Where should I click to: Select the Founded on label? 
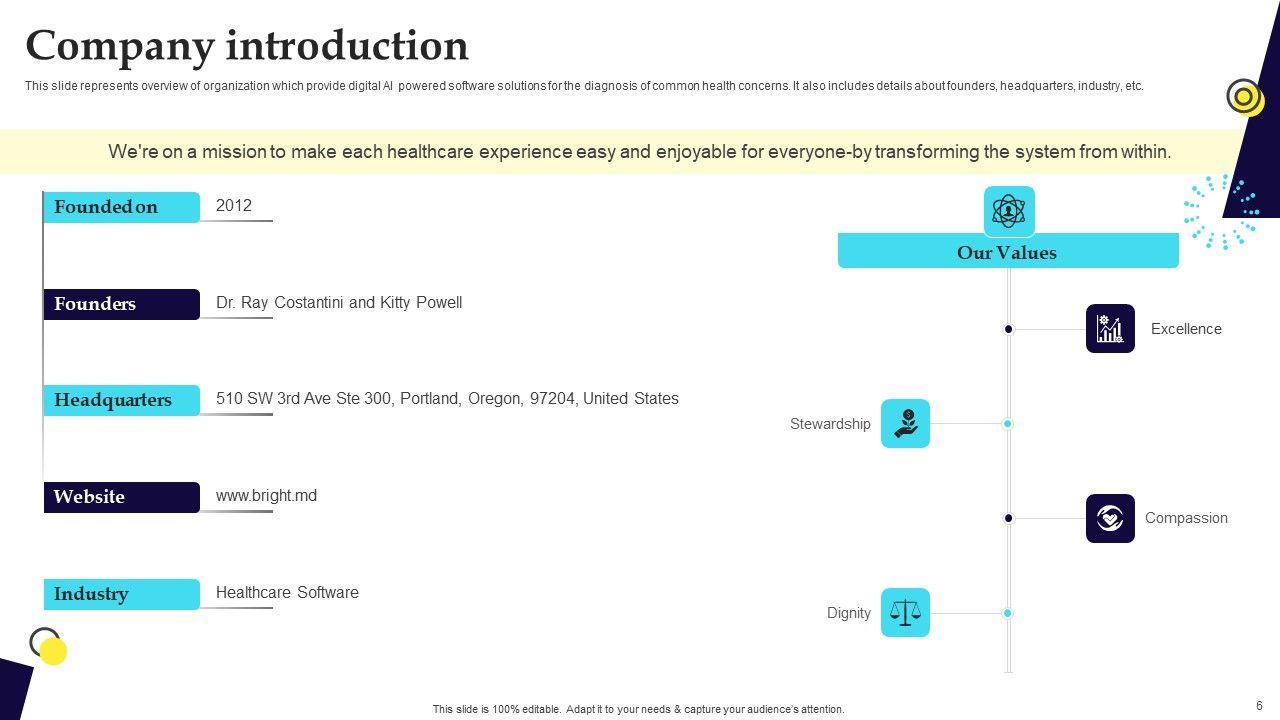(x=121, y=207)
